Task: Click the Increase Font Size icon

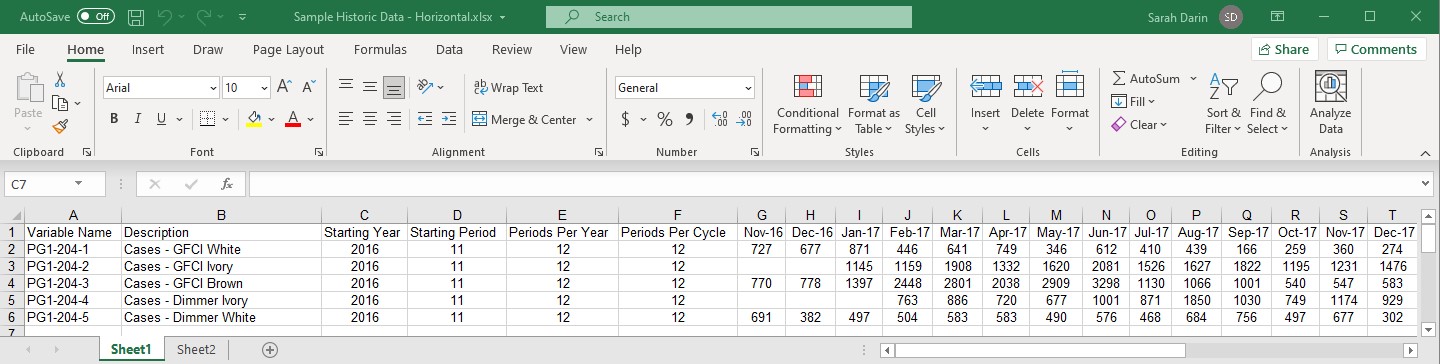Action: [284, 88]
